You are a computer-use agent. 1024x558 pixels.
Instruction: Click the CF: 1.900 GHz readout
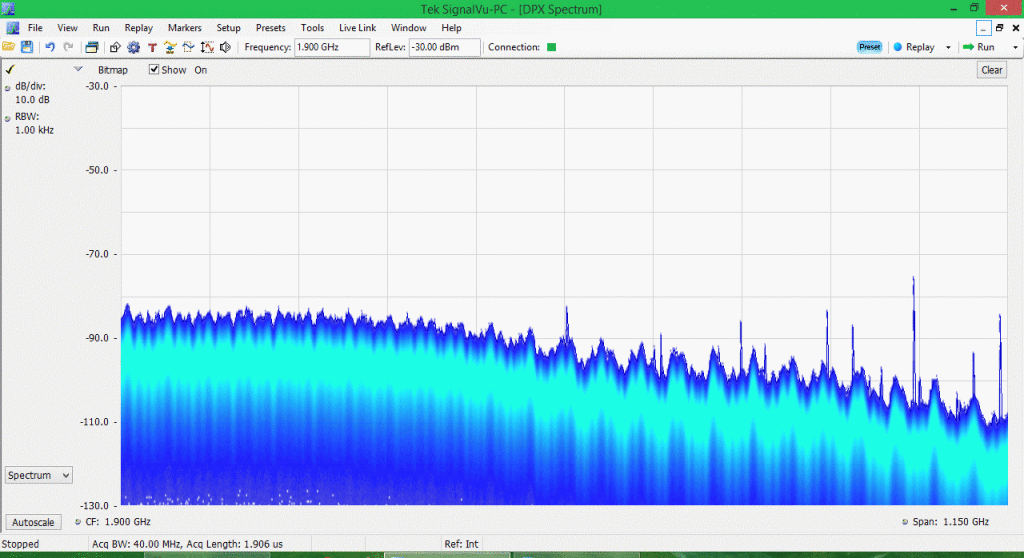coord(118,522)
